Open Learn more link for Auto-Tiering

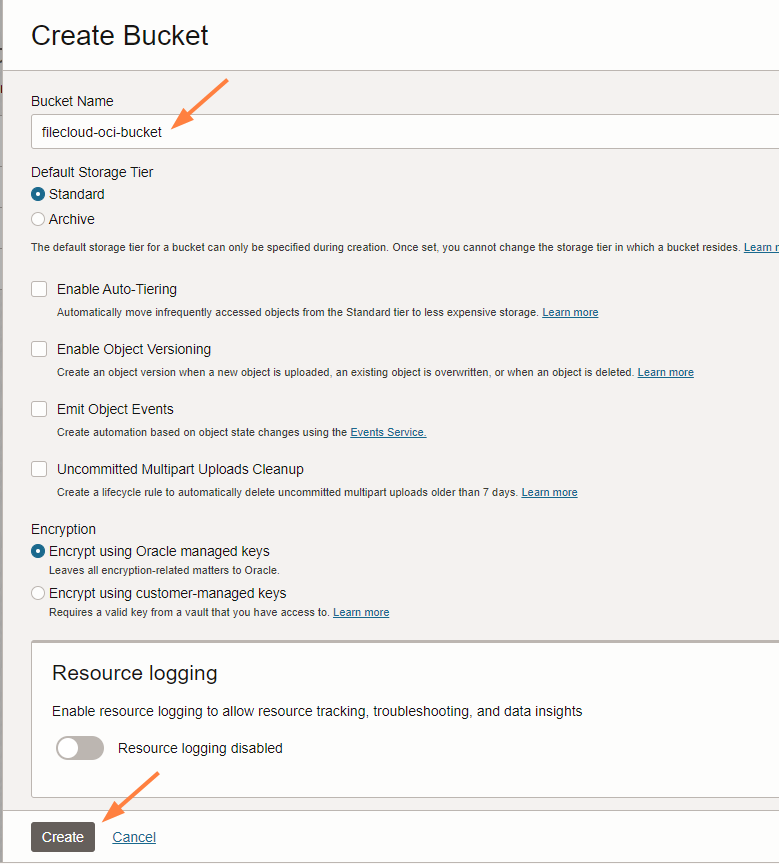pyautogui.click(x=570, y=312)
